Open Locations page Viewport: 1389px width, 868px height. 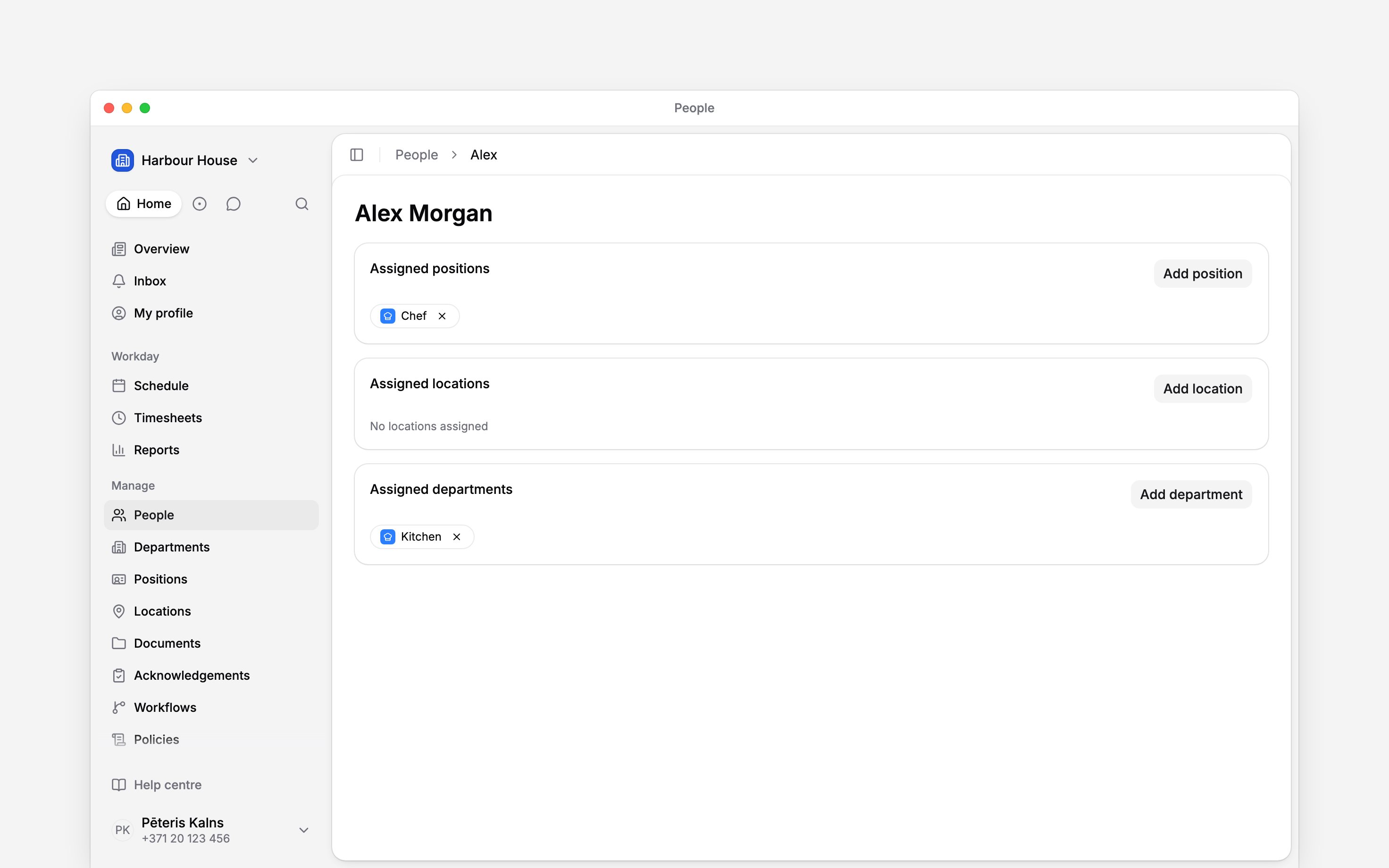(211, 611)
